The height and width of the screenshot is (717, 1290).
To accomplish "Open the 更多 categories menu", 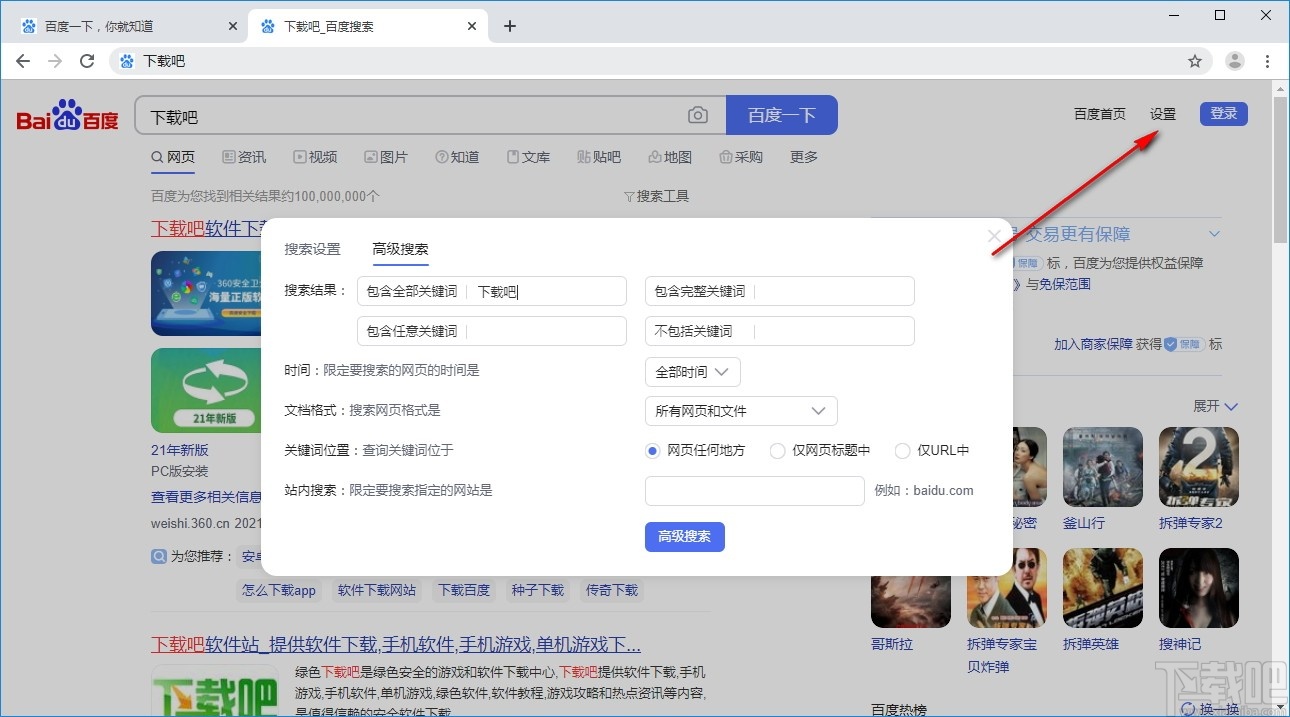I will pyautogui.click(x=804, y=157).
